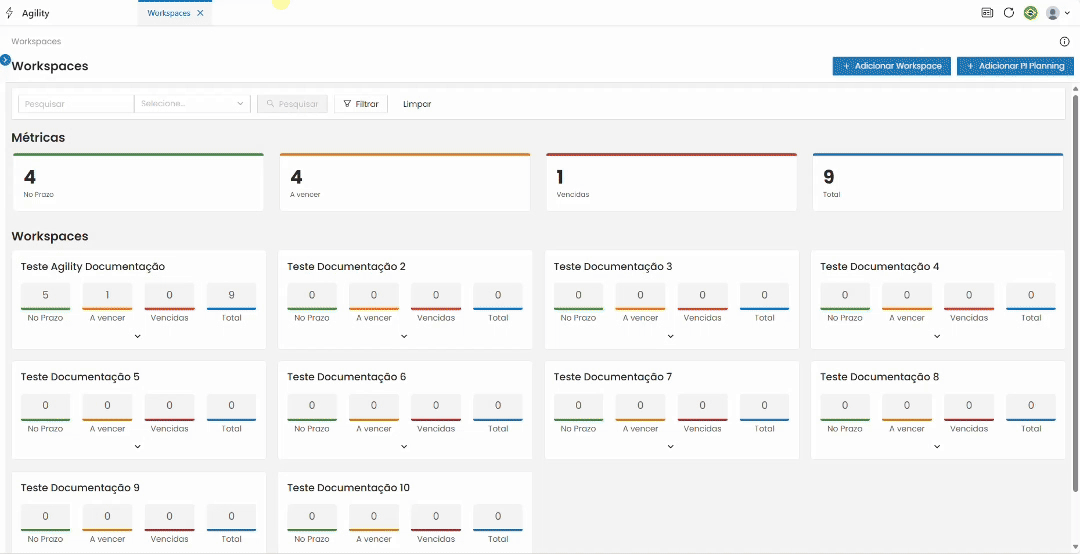This screenshot has height=554, width=1080.
Task: Click the Limpar link
Action: pos(417,104)
